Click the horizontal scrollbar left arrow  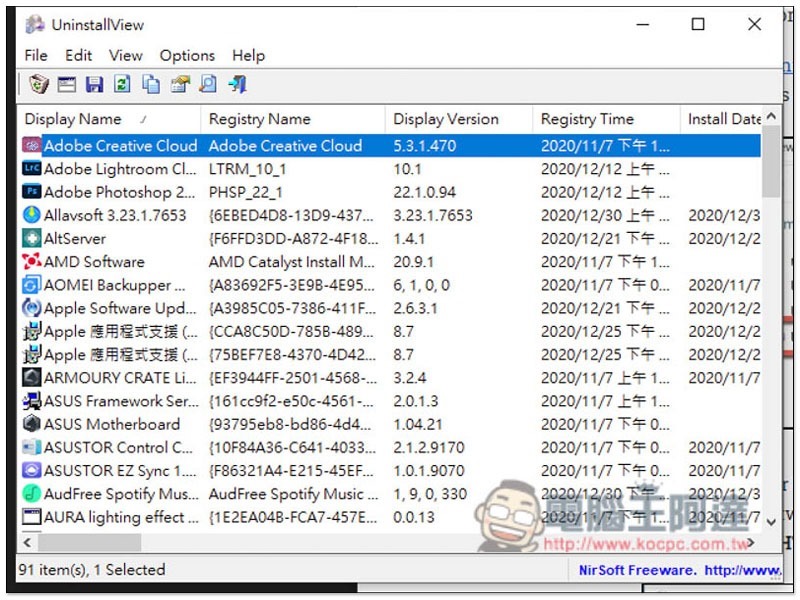point(28,542)
